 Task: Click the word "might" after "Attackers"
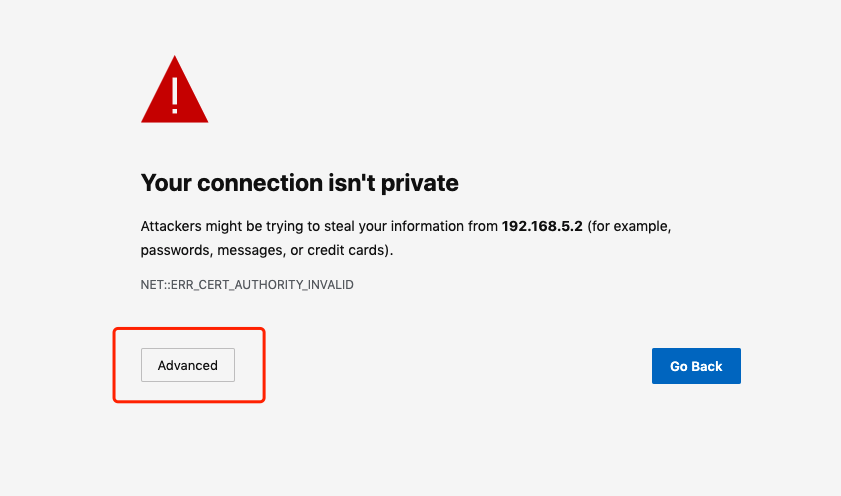(222, 227)
